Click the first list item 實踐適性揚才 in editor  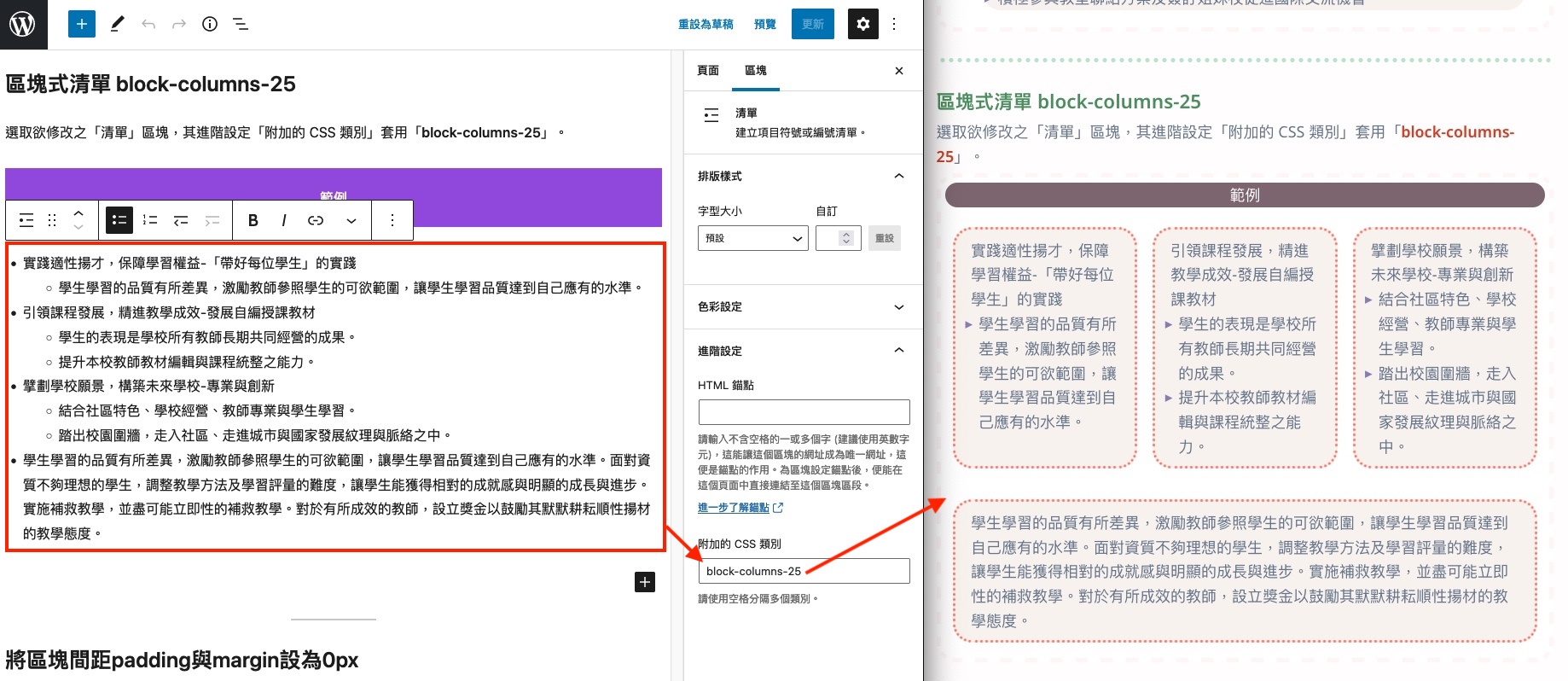tap(189, 263)
